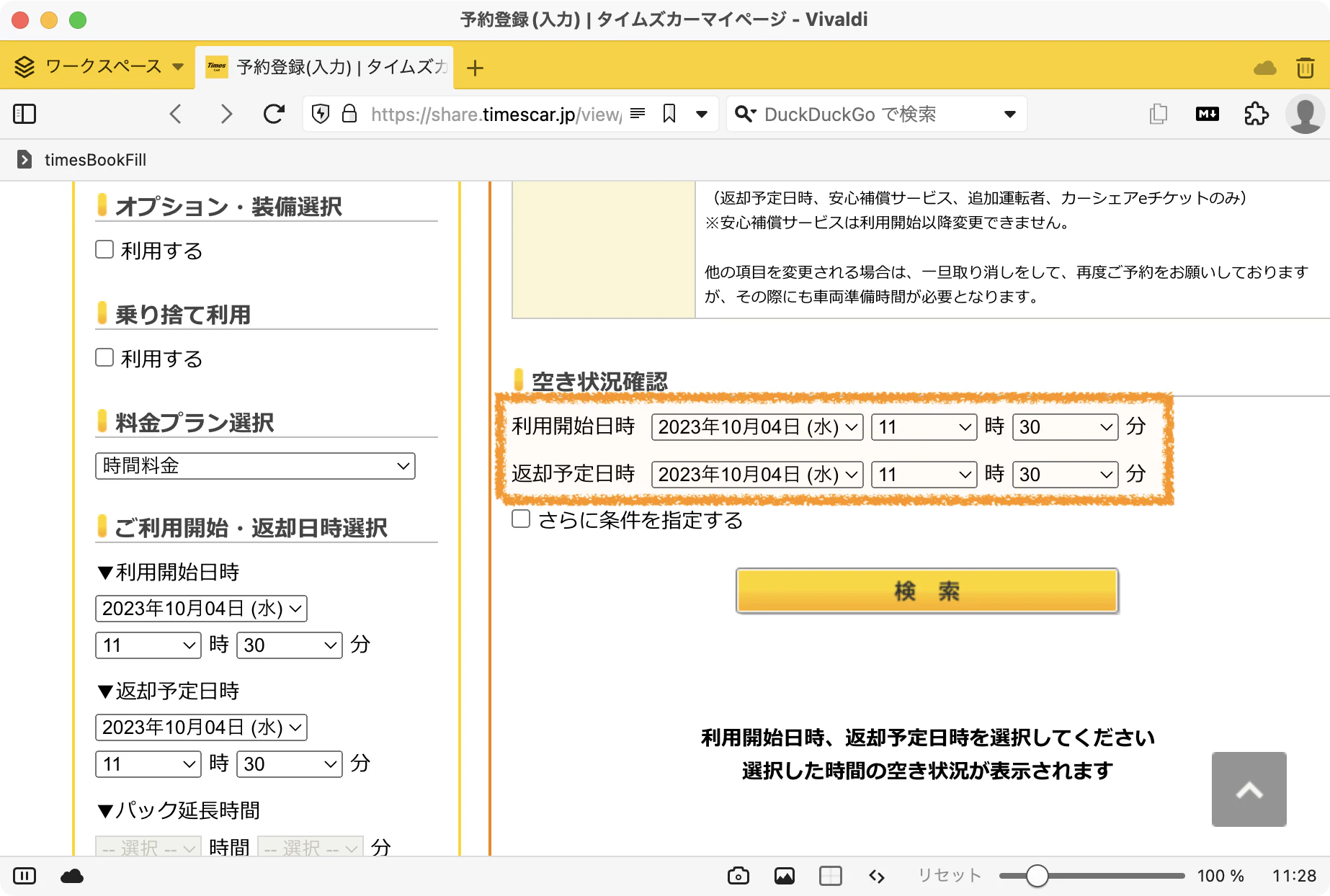Open tracker blocker shield icon

(321, 114)
